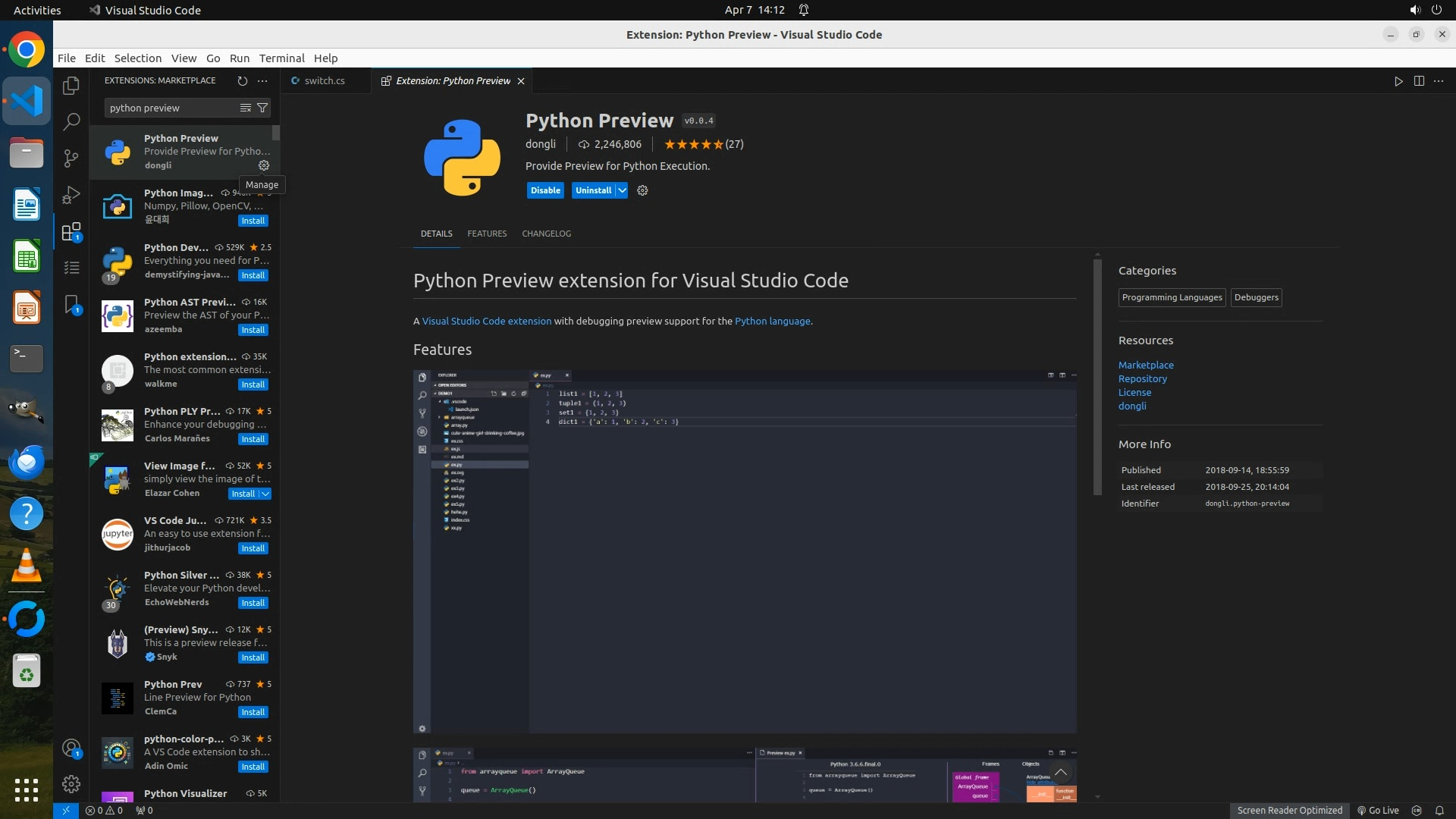1456x819 pixels.
Task: Open the Source Control view icon
Action: click(71, 158)
